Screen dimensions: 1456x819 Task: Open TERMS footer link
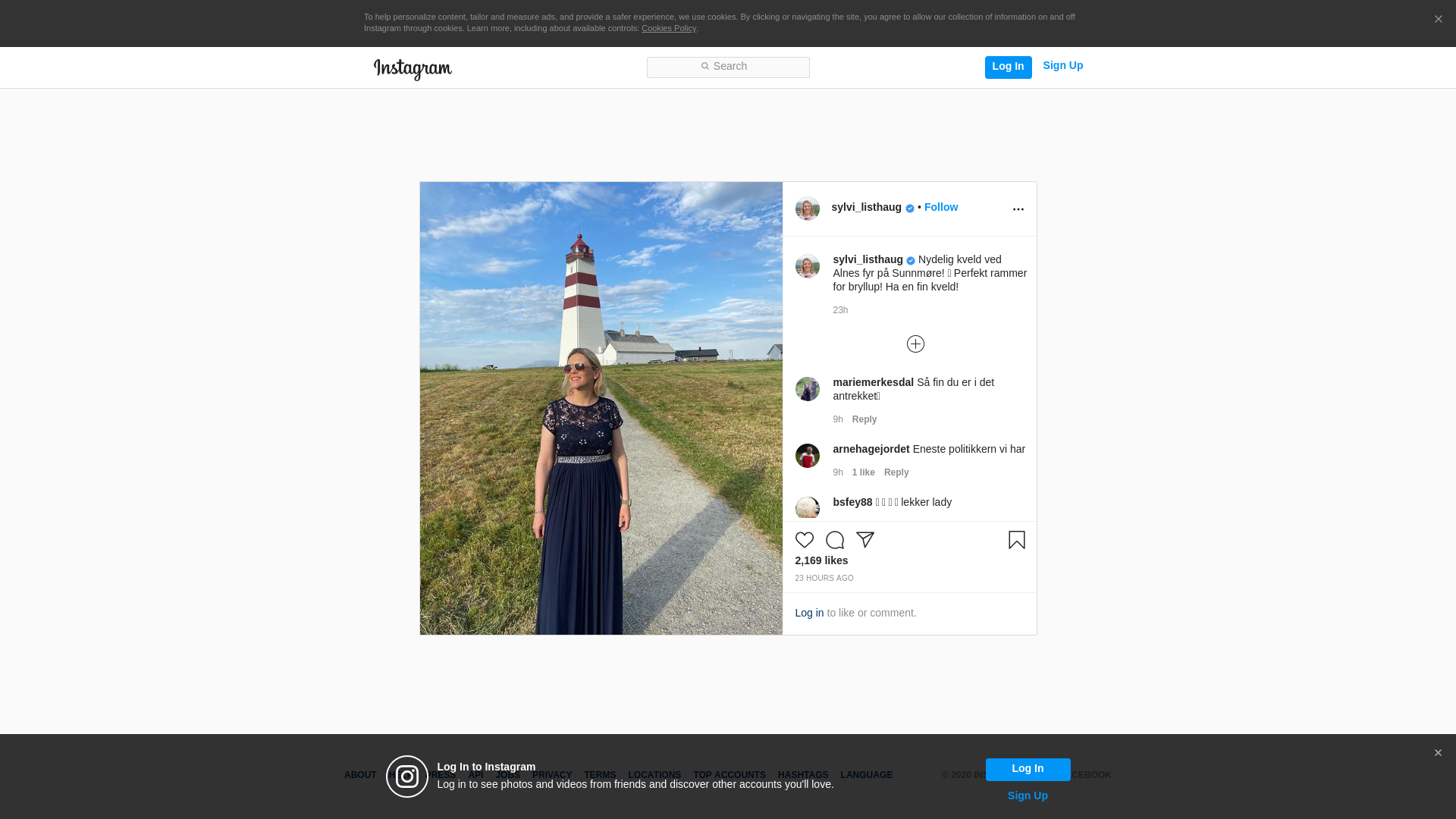click(x=599, y=775)
